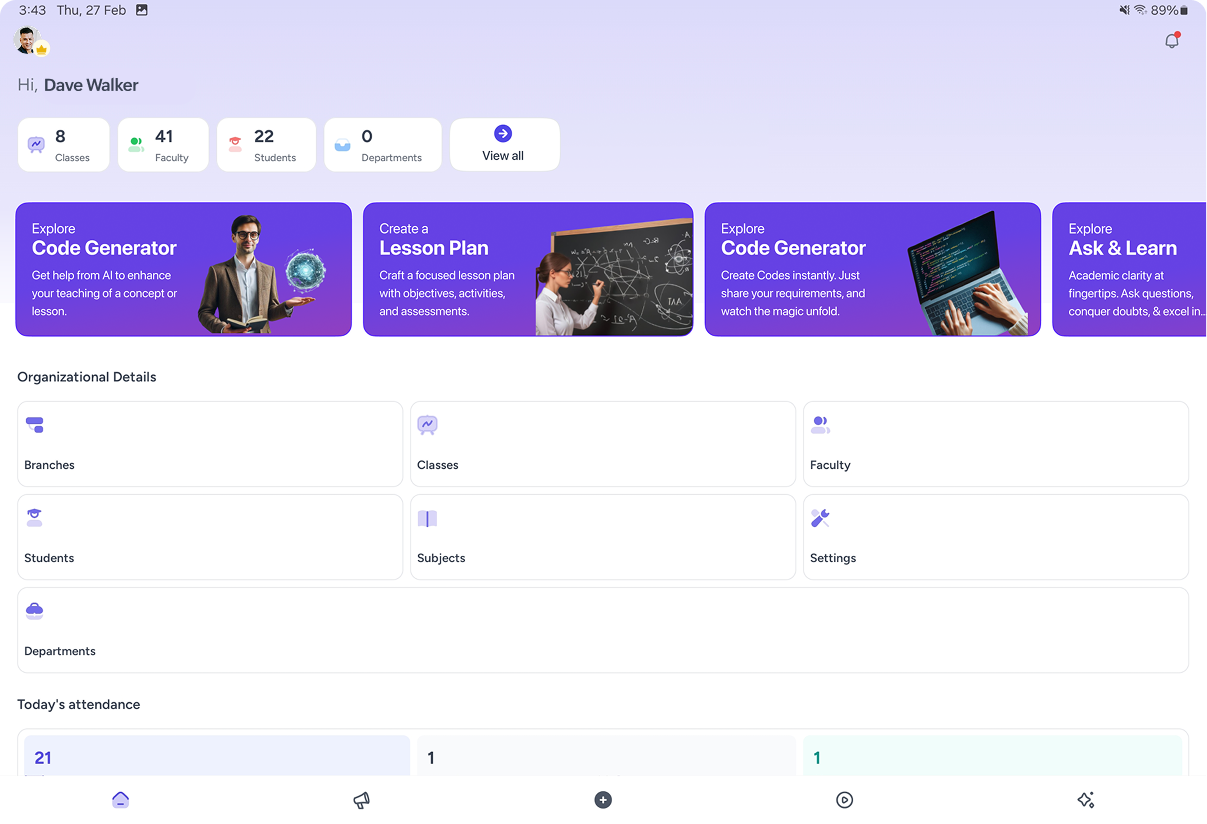
Task: Open Dave Walker's profile avatar
Action: coord(27,40)
